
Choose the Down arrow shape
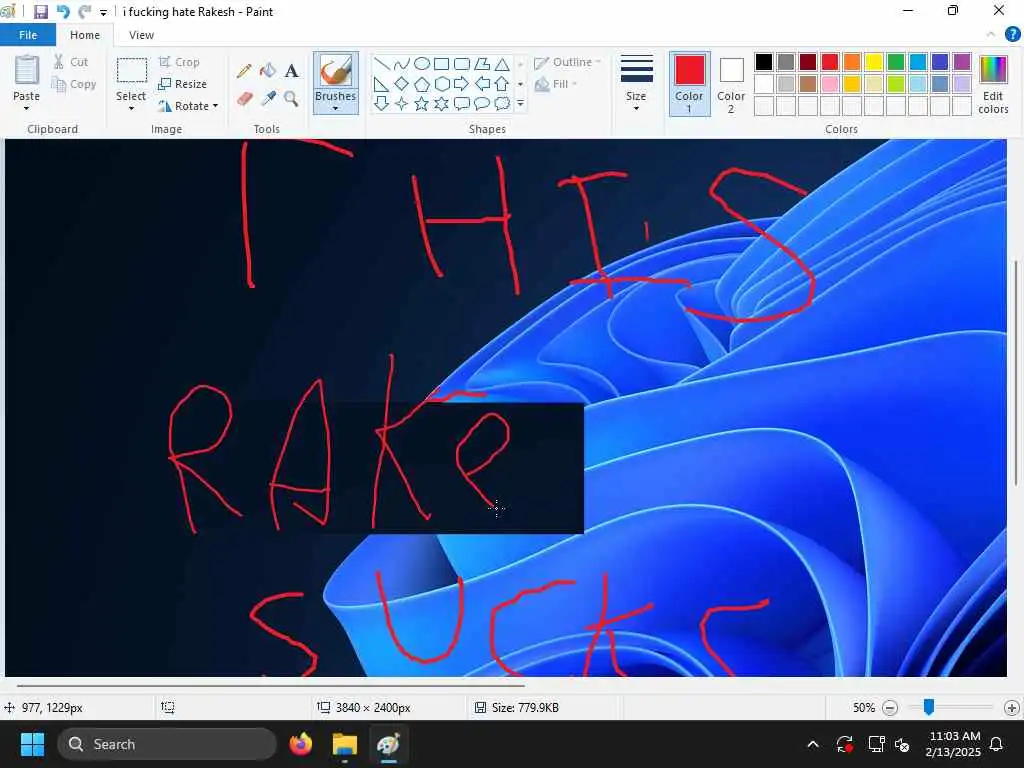pyautogui.click(x=382, y=103)
